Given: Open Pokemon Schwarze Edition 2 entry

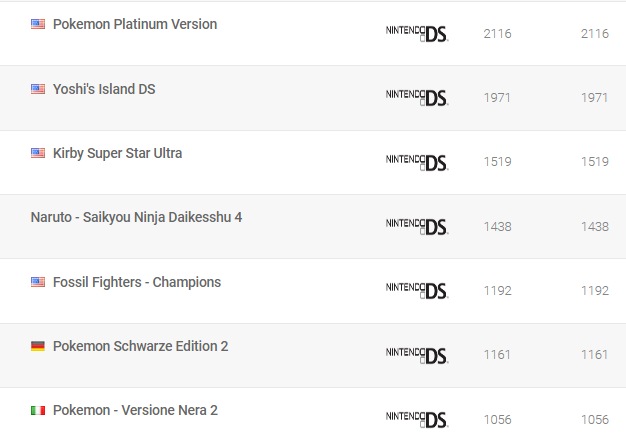Looking at the screenshot, I should pyautogui.click(x=140, y=346).
